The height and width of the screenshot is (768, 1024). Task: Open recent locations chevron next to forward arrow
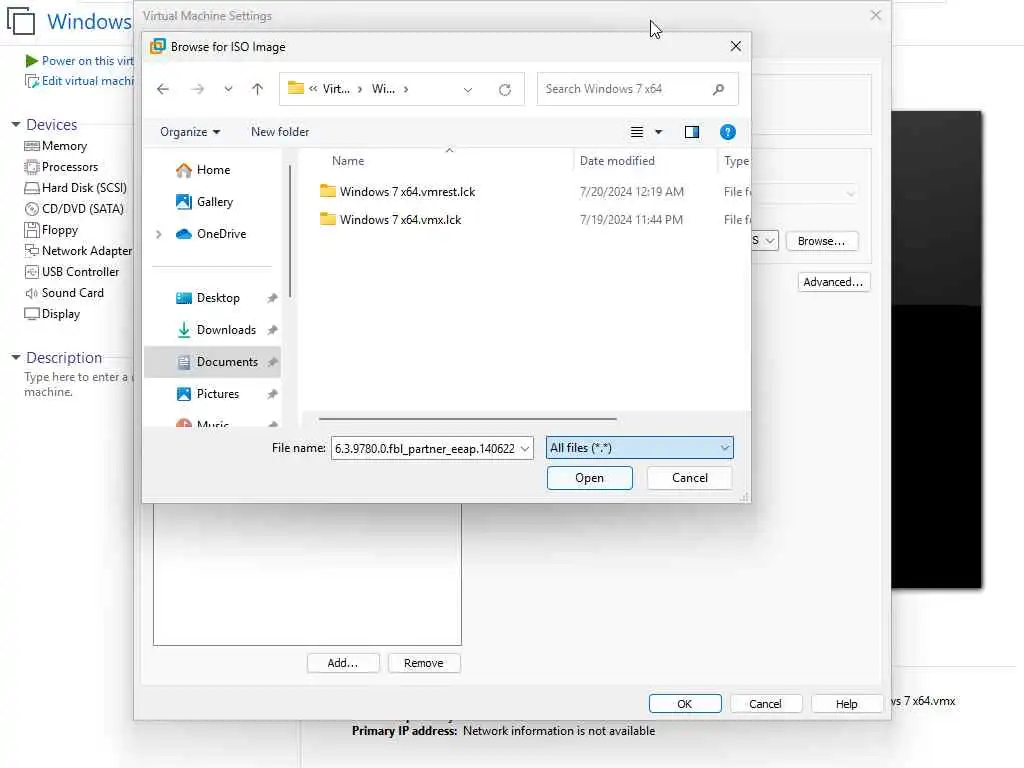[x=228, y=89]
